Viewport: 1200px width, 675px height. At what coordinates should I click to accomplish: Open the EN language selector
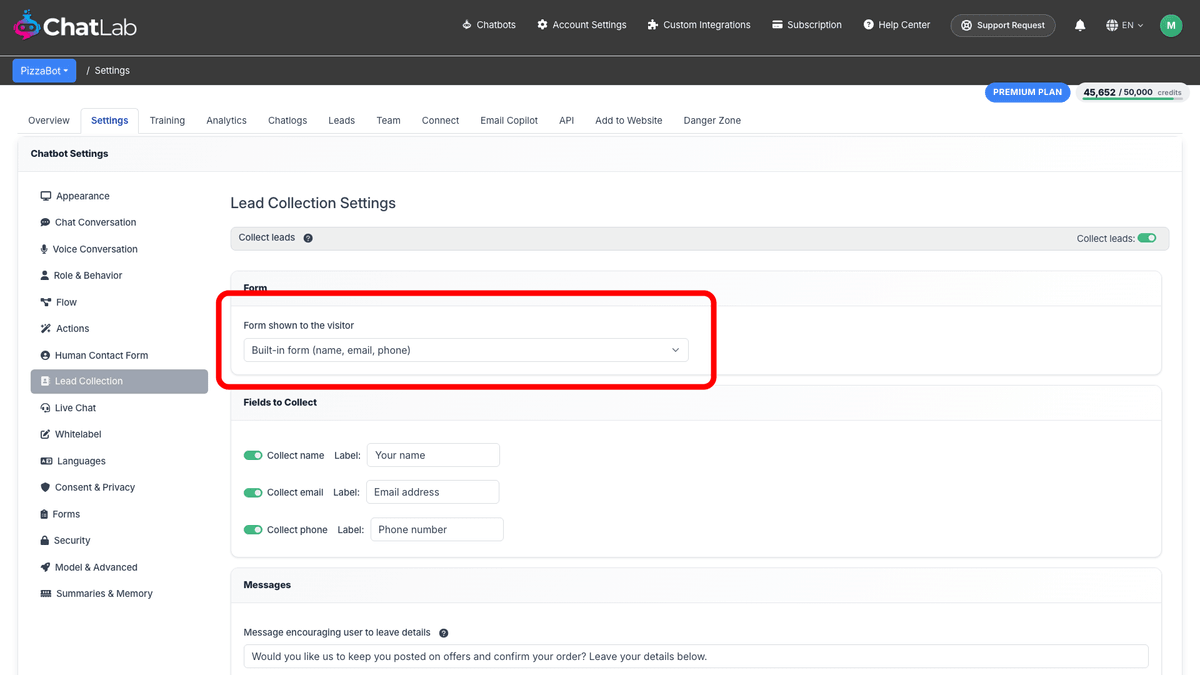[x=1126, y=25]
